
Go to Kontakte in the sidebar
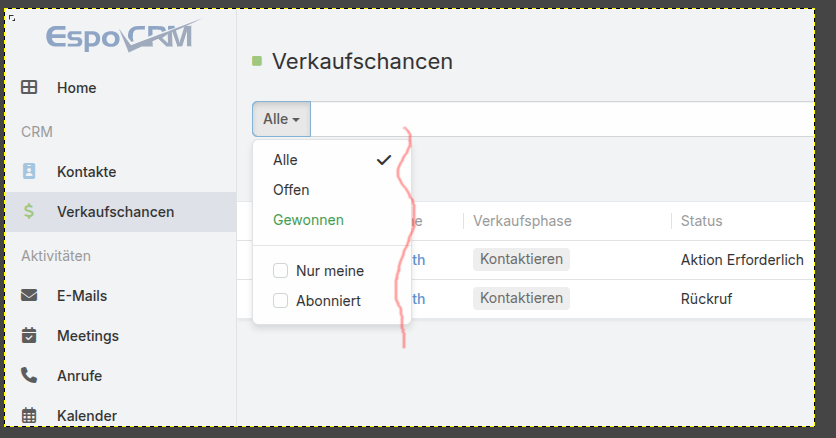(x=86, y=172)
